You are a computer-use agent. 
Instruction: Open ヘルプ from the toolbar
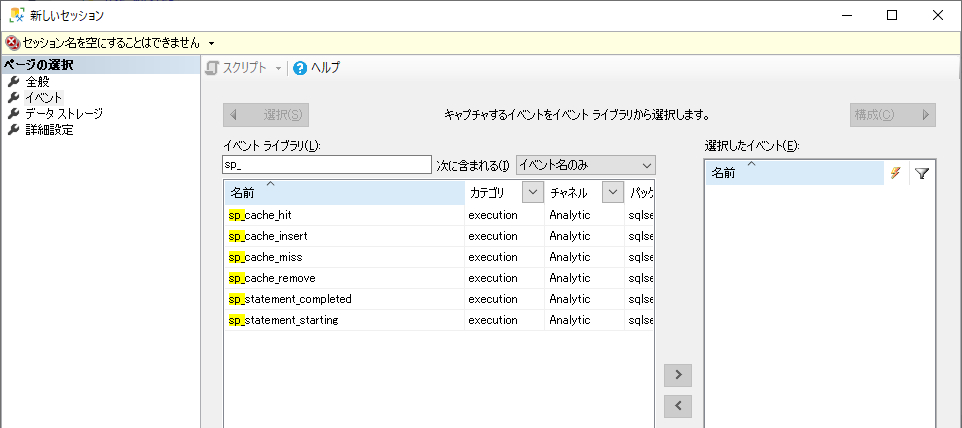coord(317,68)
